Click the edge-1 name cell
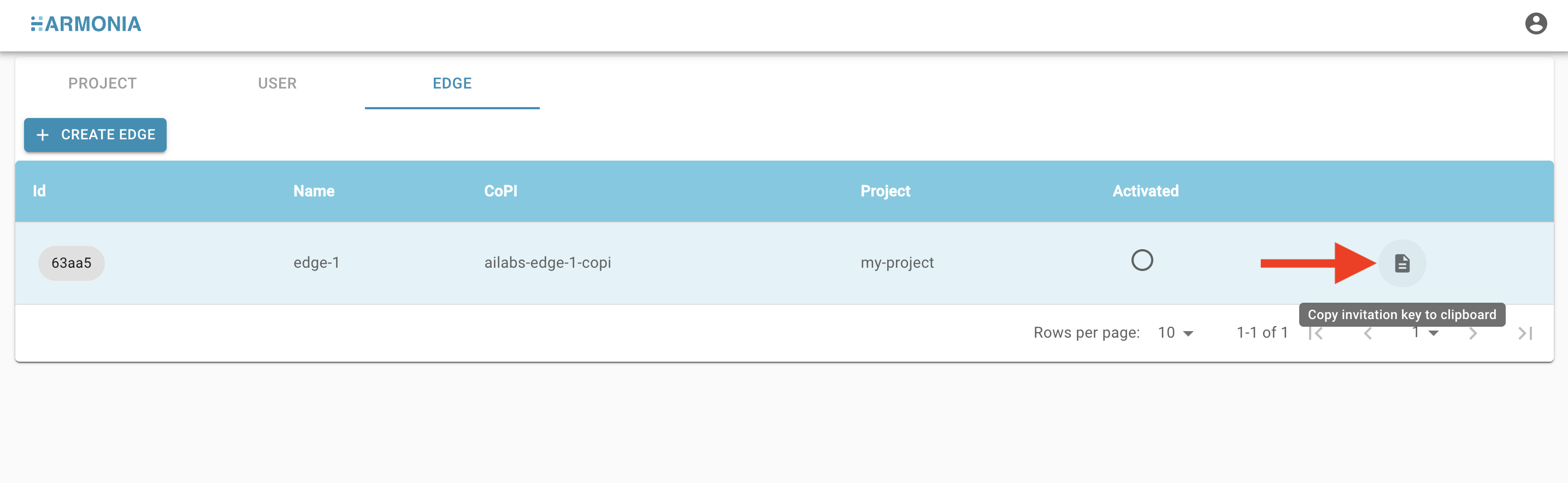This screenshot has height=483, width=1568. click(x=316, y=262)
